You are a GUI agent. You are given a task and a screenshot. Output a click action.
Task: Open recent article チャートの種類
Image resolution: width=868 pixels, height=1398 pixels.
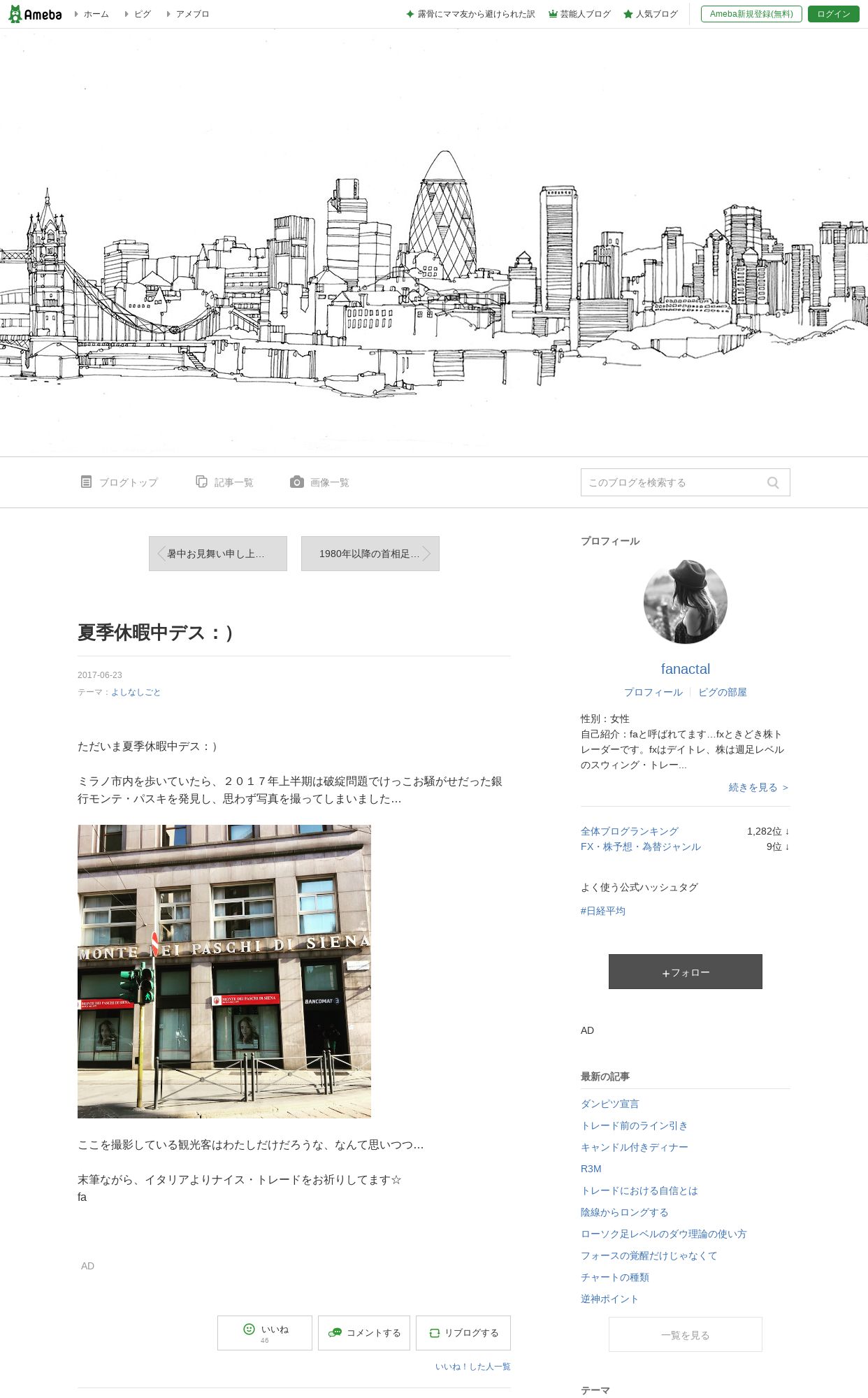(615, 1277)
